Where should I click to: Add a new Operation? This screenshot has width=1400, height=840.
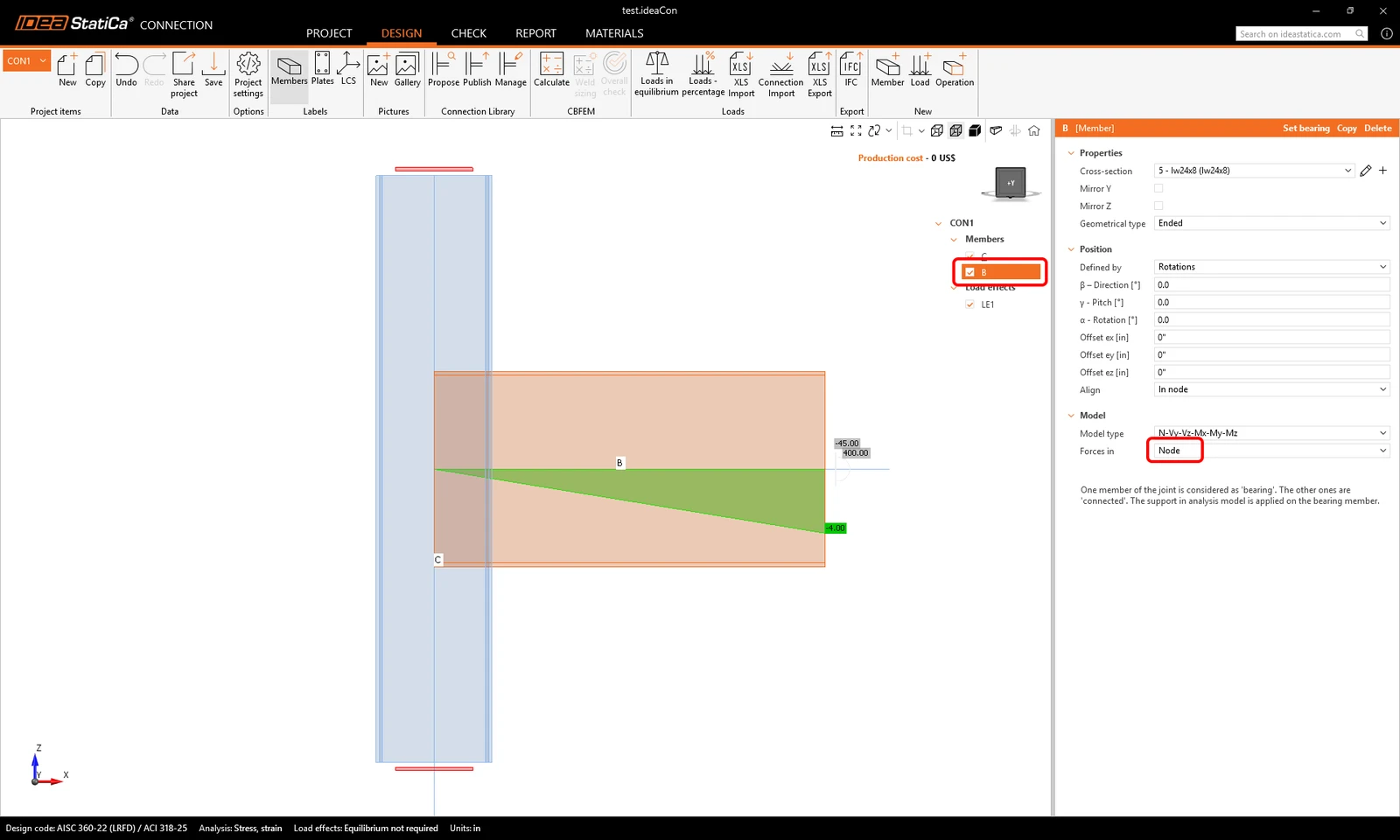pos(954,69)
